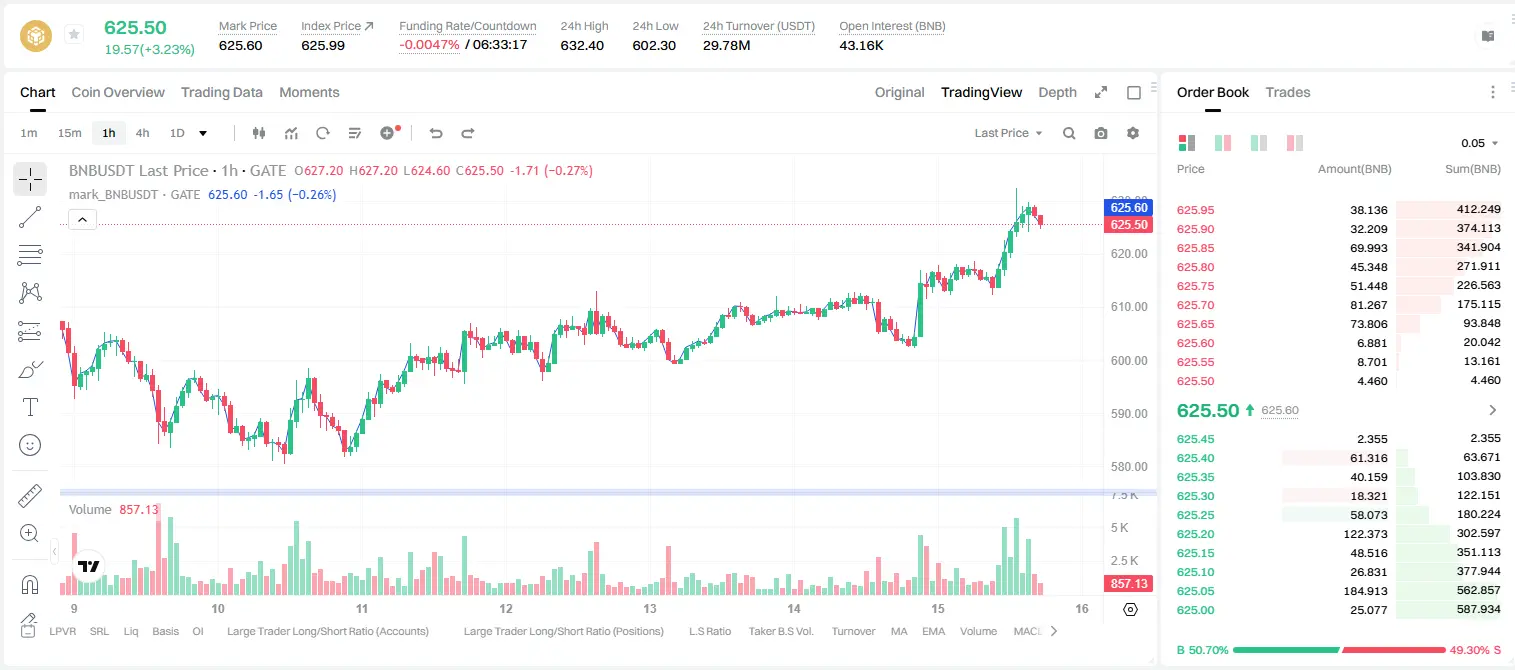
Task: Open the Index Price link
Action: click(337, 26)
